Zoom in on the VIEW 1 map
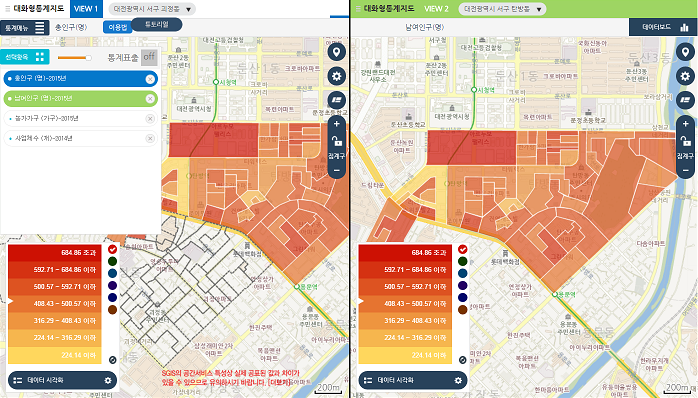The height and width of the screenshot is (398, 698). pyautogui.click(x=337, y=124)
